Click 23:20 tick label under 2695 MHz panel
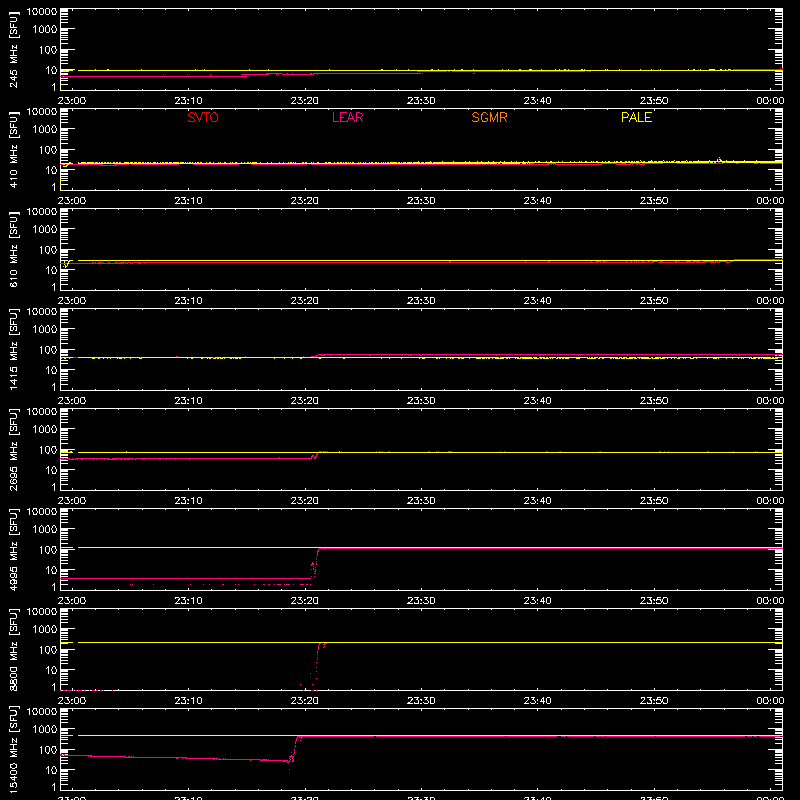The height and width of the screenshot is (800, 800). pos(305,501)
